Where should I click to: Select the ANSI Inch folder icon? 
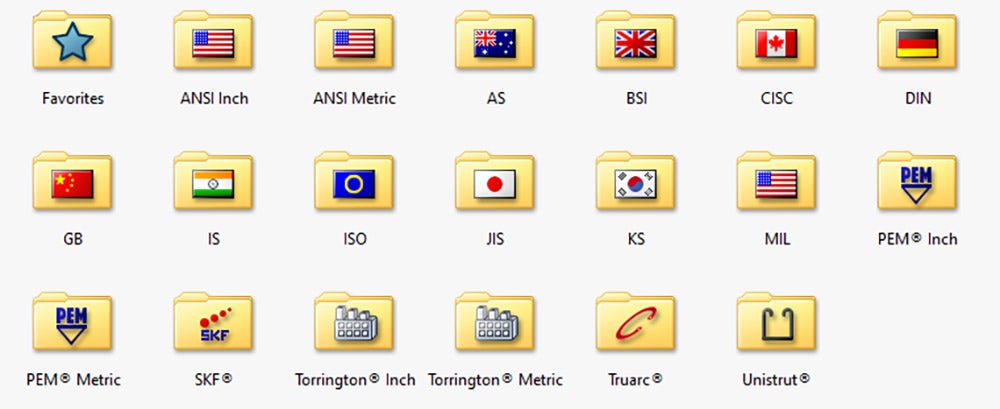212,43
